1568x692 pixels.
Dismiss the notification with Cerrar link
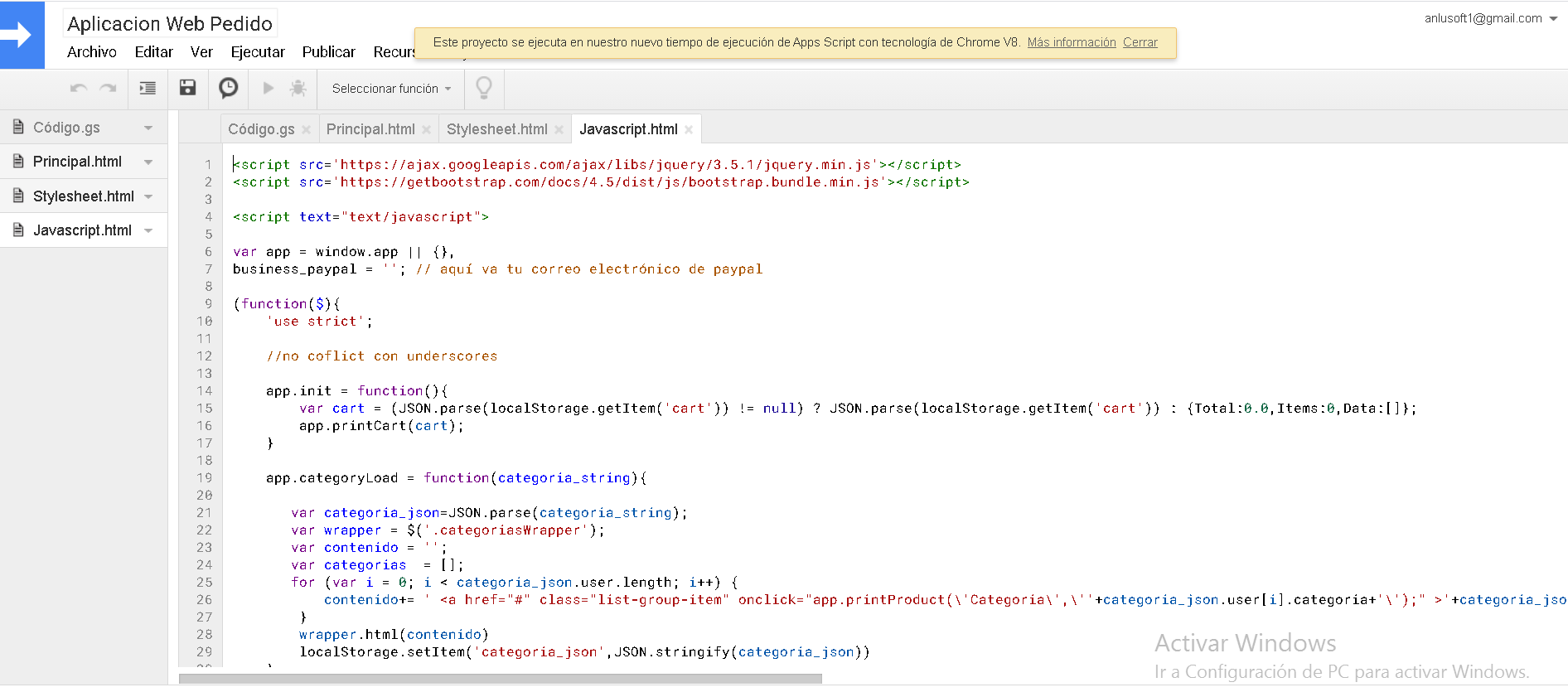coord(1140,42)
